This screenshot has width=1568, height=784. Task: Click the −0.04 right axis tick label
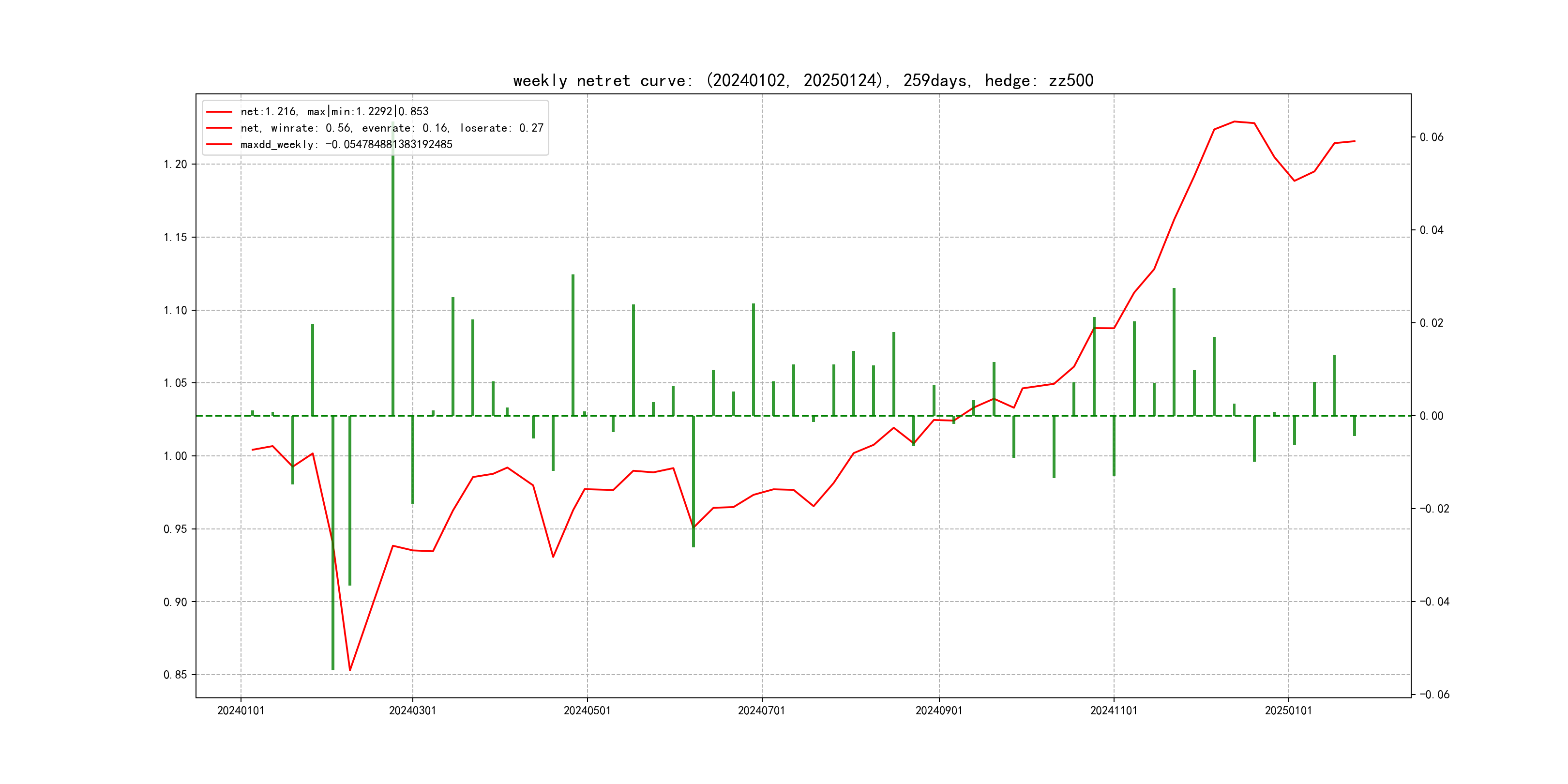1434,602
